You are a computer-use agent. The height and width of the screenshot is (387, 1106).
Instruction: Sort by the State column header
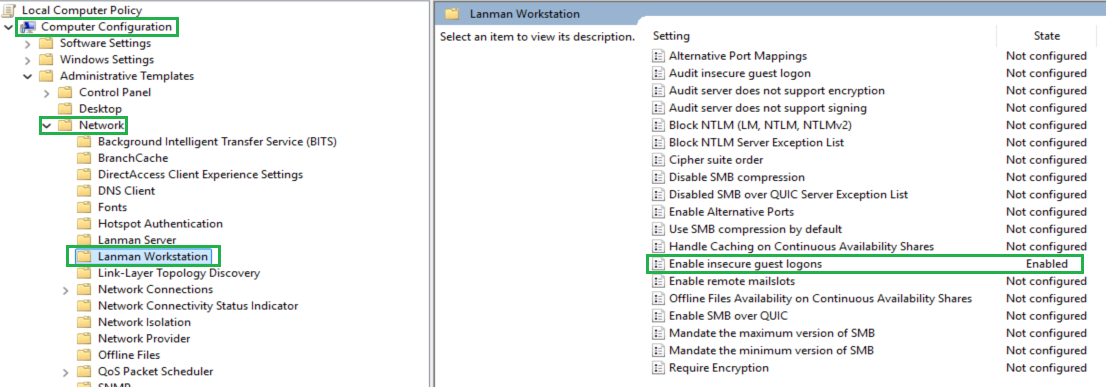pos(1047,36)
